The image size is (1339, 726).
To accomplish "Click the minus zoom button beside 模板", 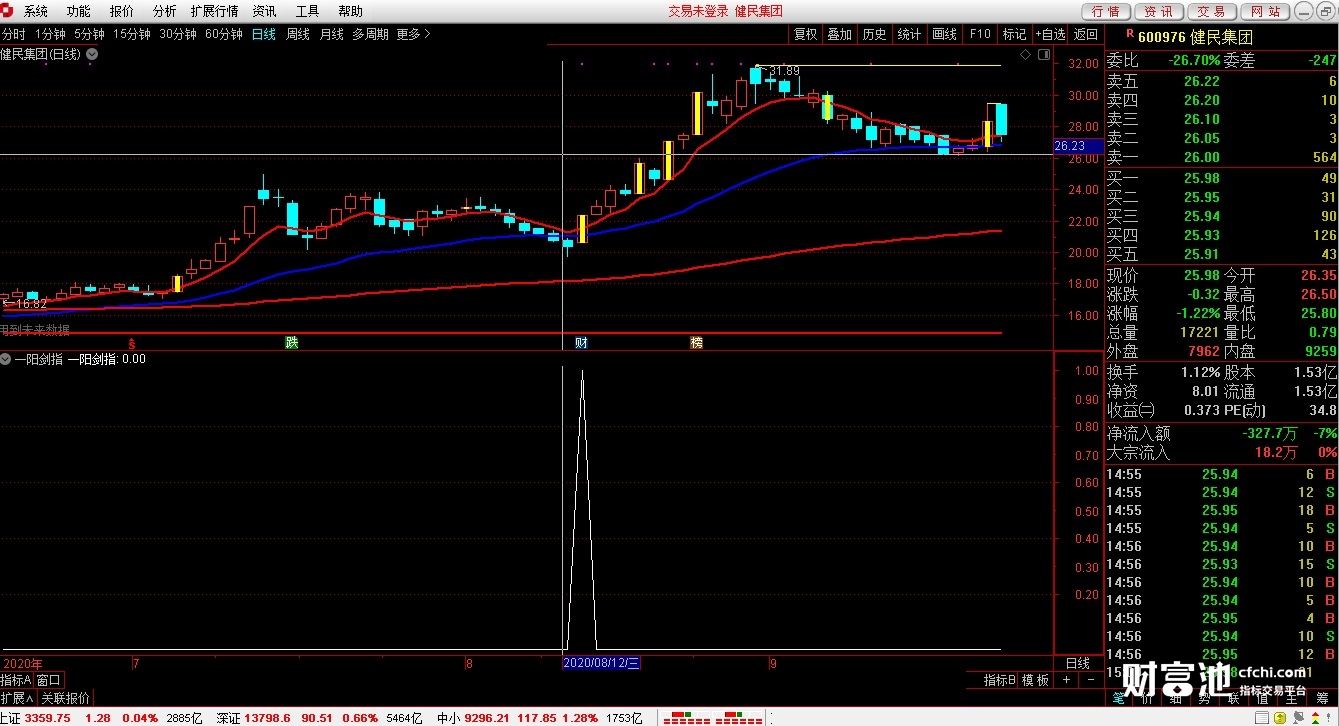I will [1089, 680].
